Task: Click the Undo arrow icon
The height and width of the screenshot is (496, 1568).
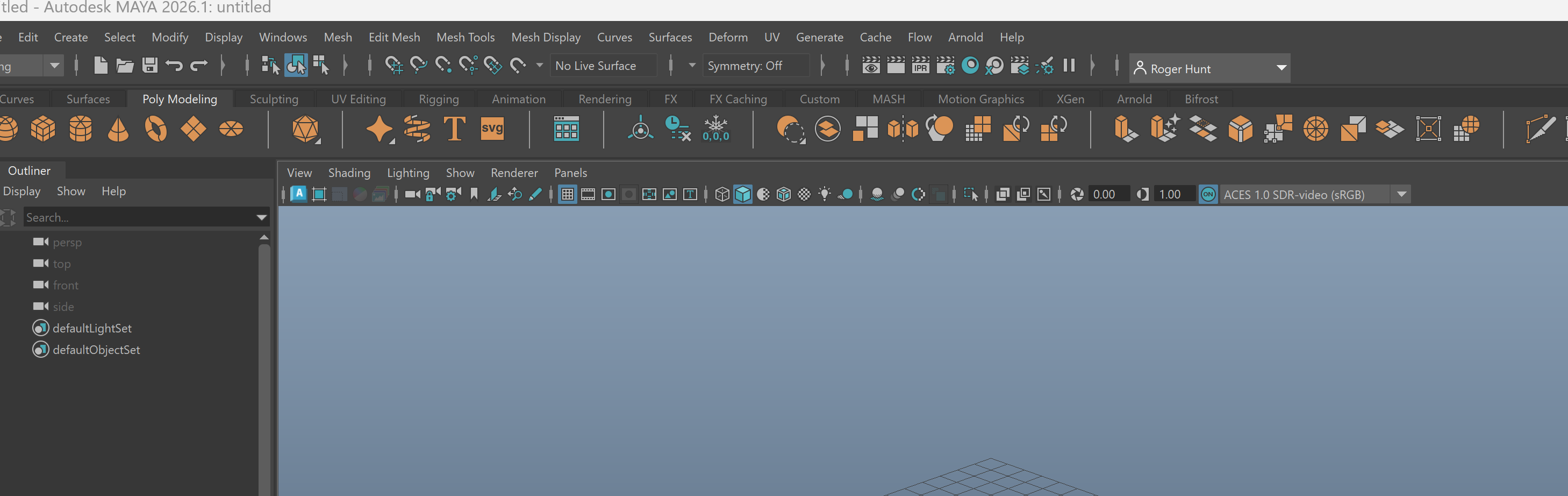Action: [174, 66]
